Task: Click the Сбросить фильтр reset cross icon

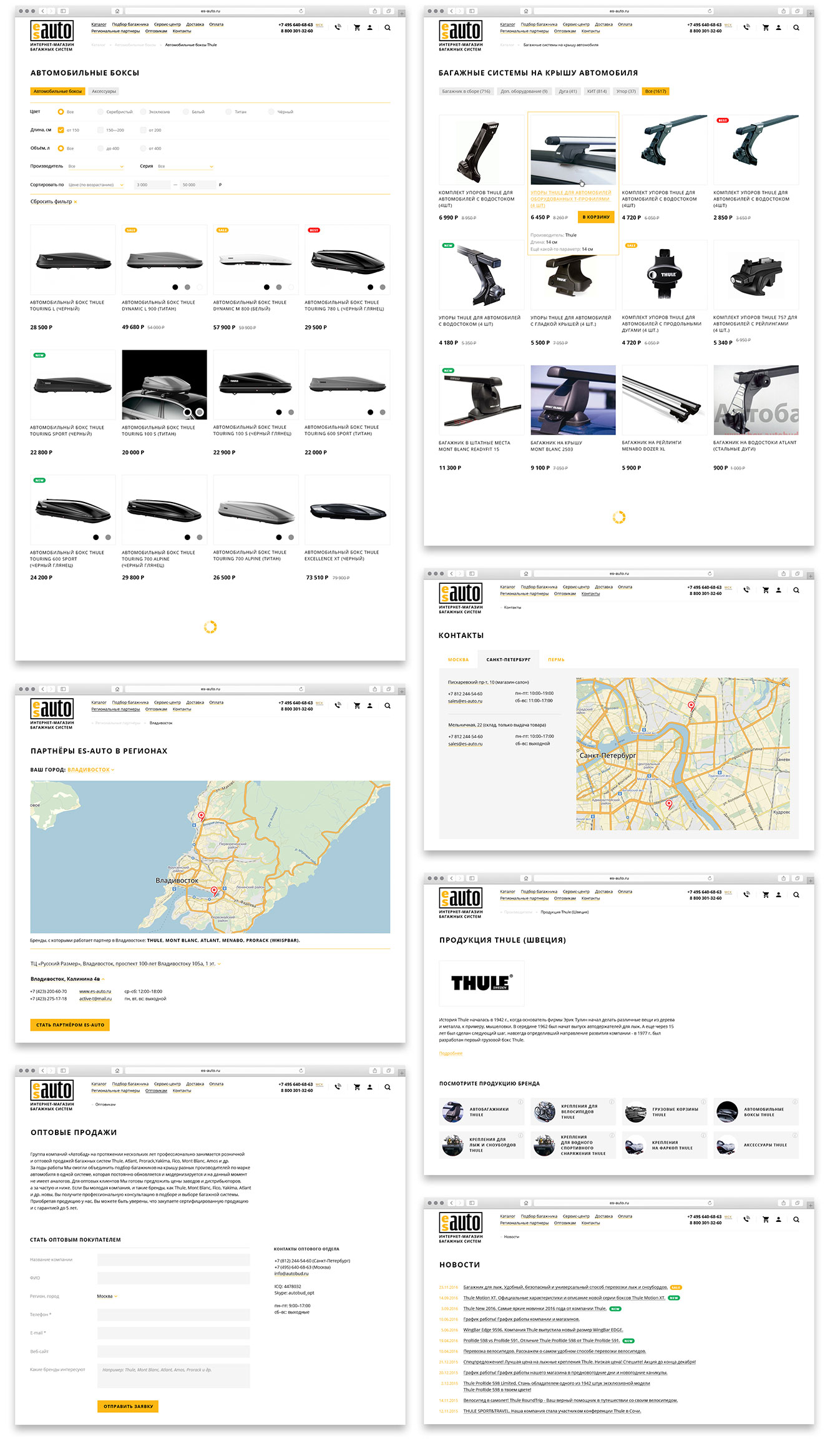Action: [x=76, y=202]
